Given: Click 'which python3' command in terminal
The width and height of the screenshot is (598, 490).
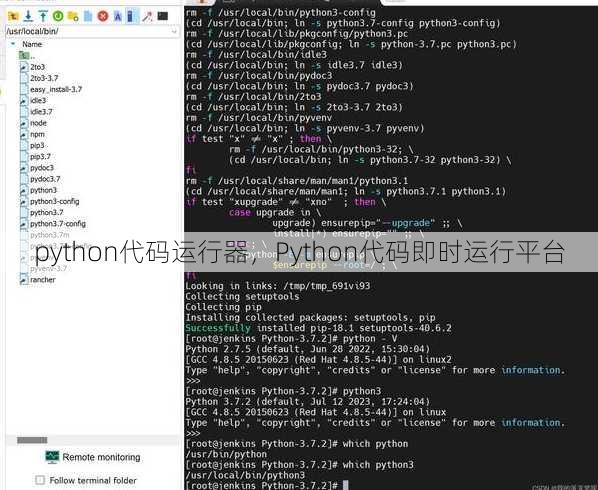Looking at the screenshot, I should (378, 464).
